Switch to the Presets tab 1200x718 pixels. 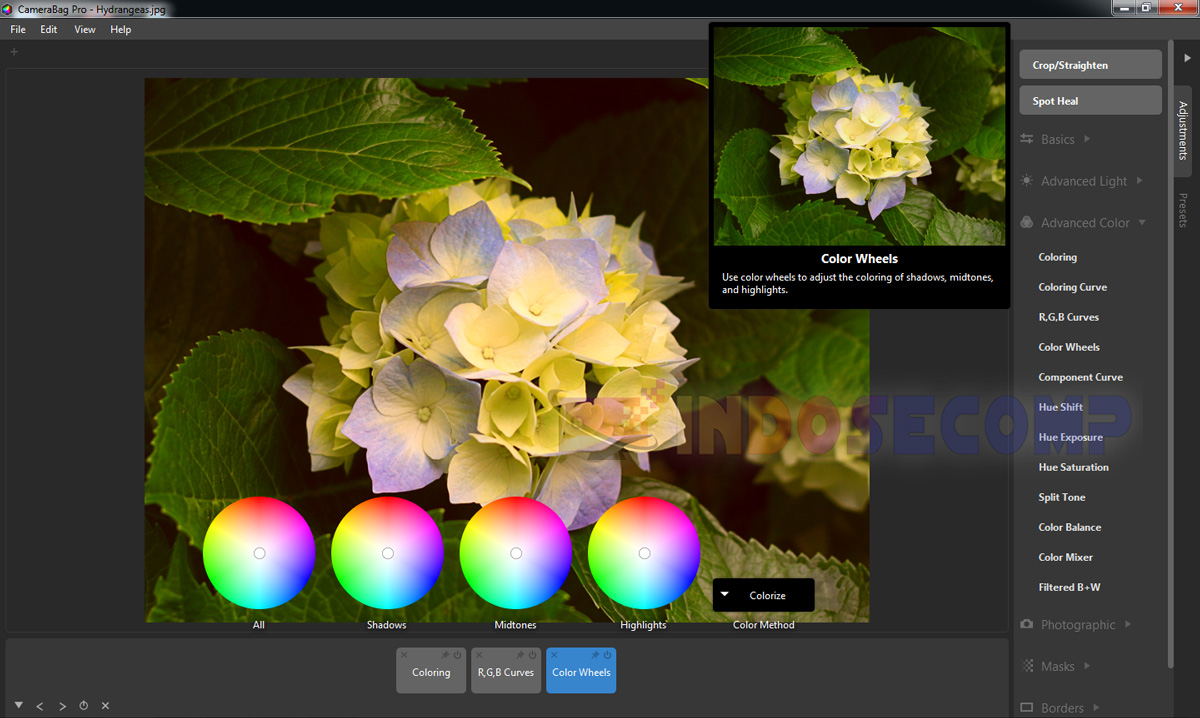(x=1183, y=210)
